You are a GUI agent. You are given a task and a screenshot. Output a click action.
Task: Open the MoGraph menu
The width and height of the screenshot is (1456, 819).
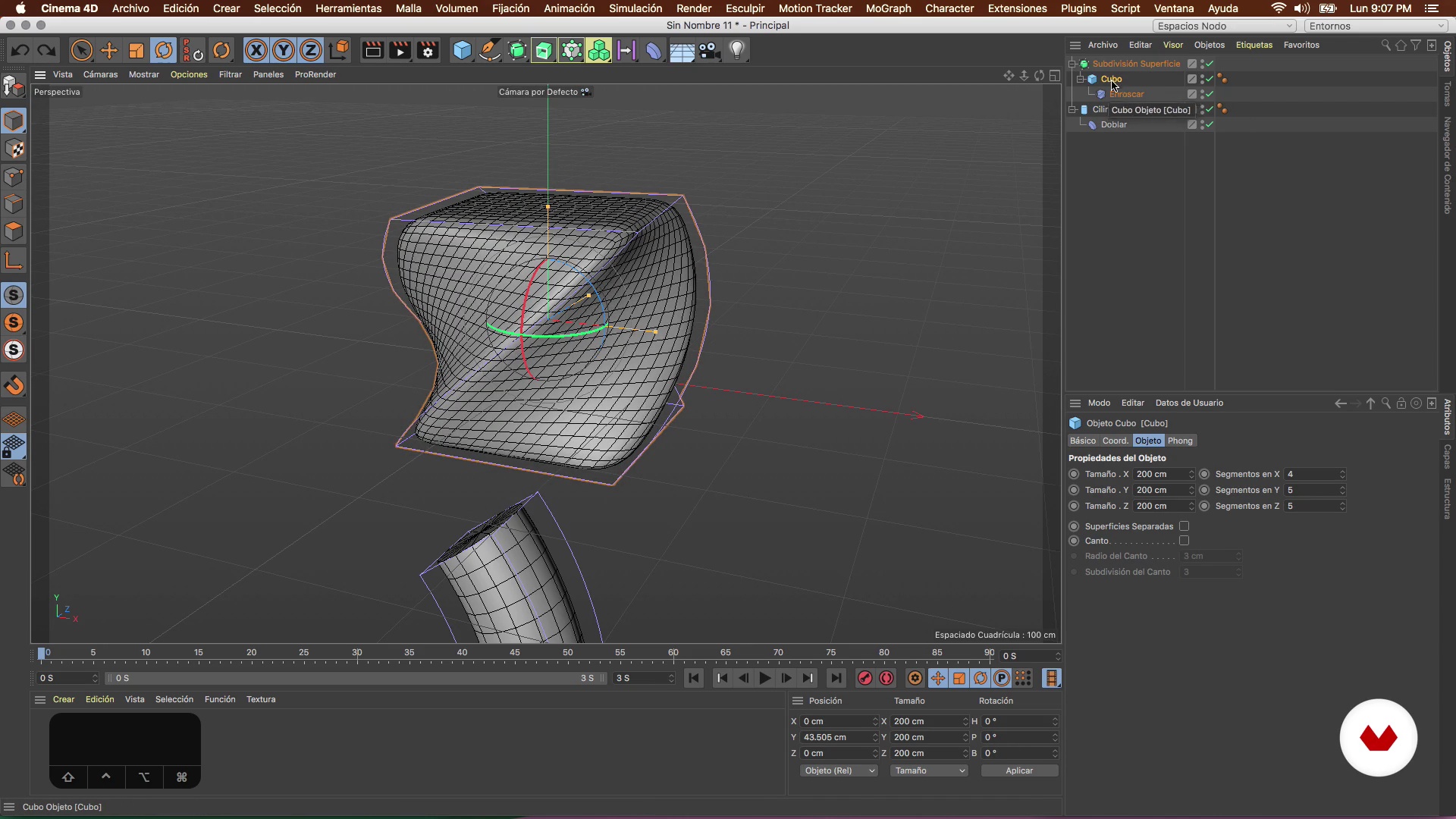(x=888, y=8)
